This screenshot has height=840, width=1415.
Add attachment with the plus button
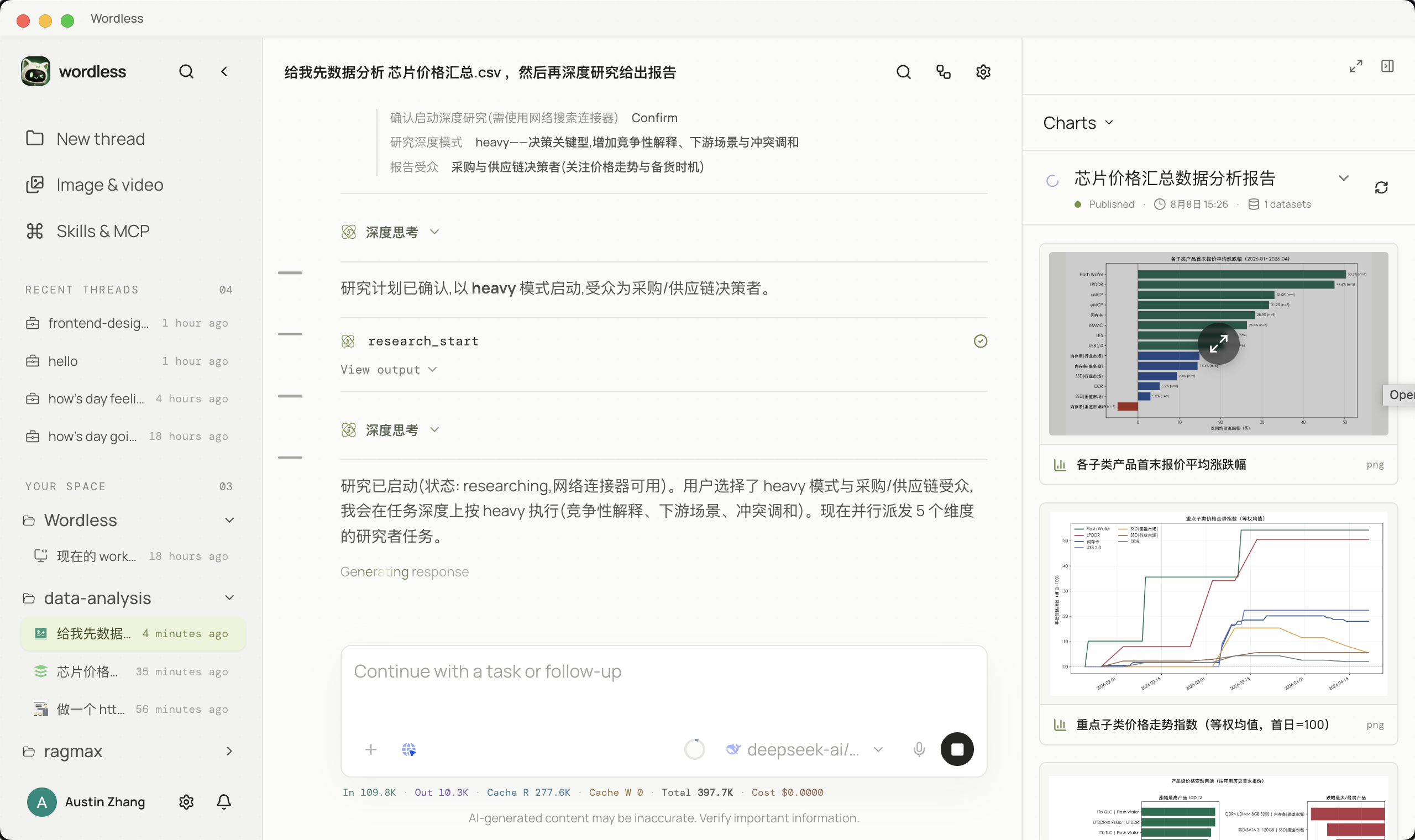click(371, 749)
